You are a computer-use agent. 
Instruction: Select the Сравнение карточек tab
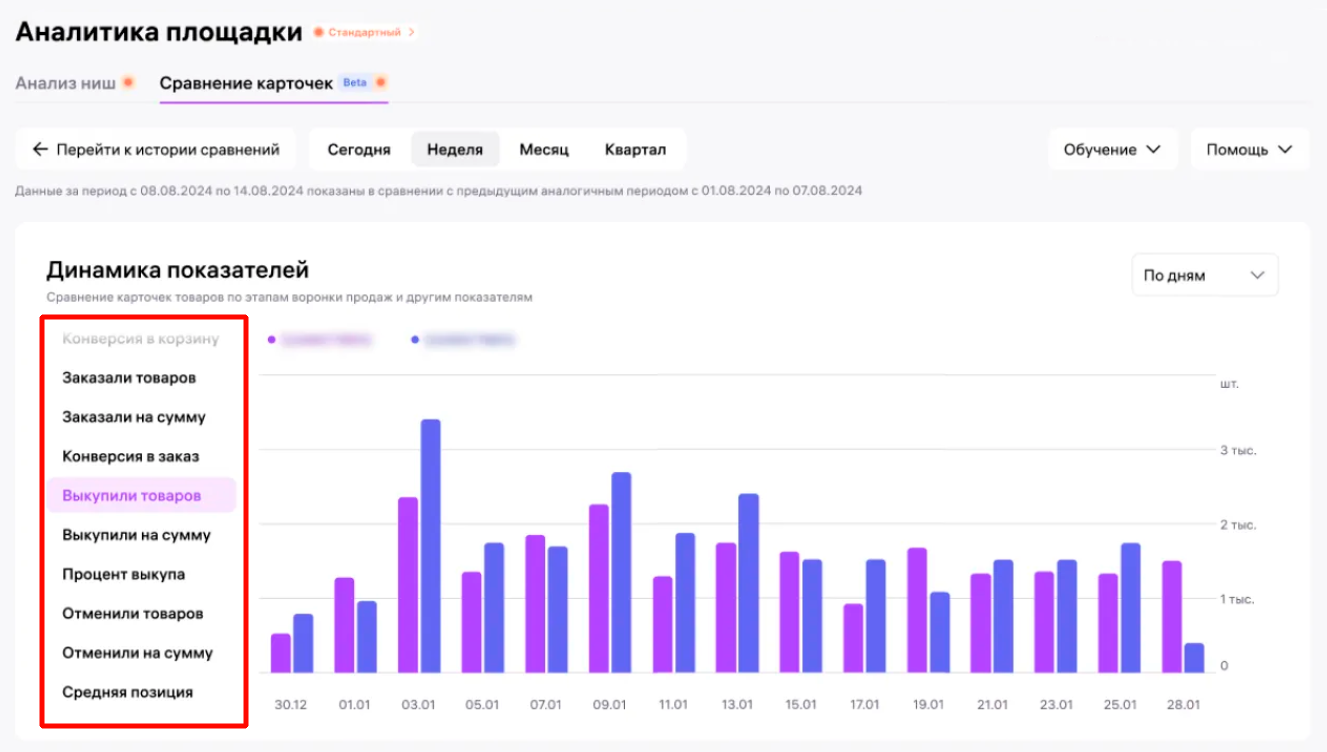[x=246, y=83]
